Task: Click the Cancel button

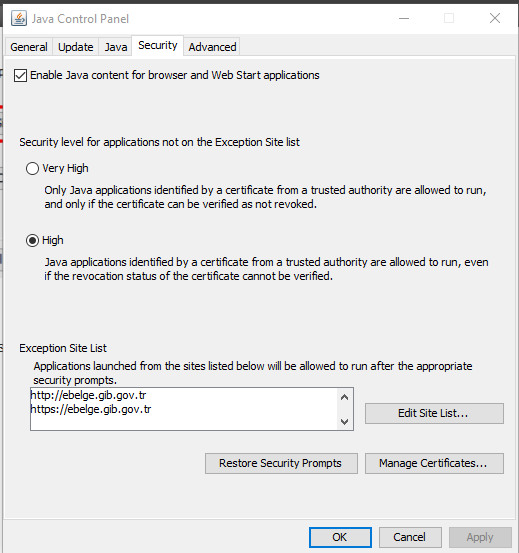Action: point(410,537)
